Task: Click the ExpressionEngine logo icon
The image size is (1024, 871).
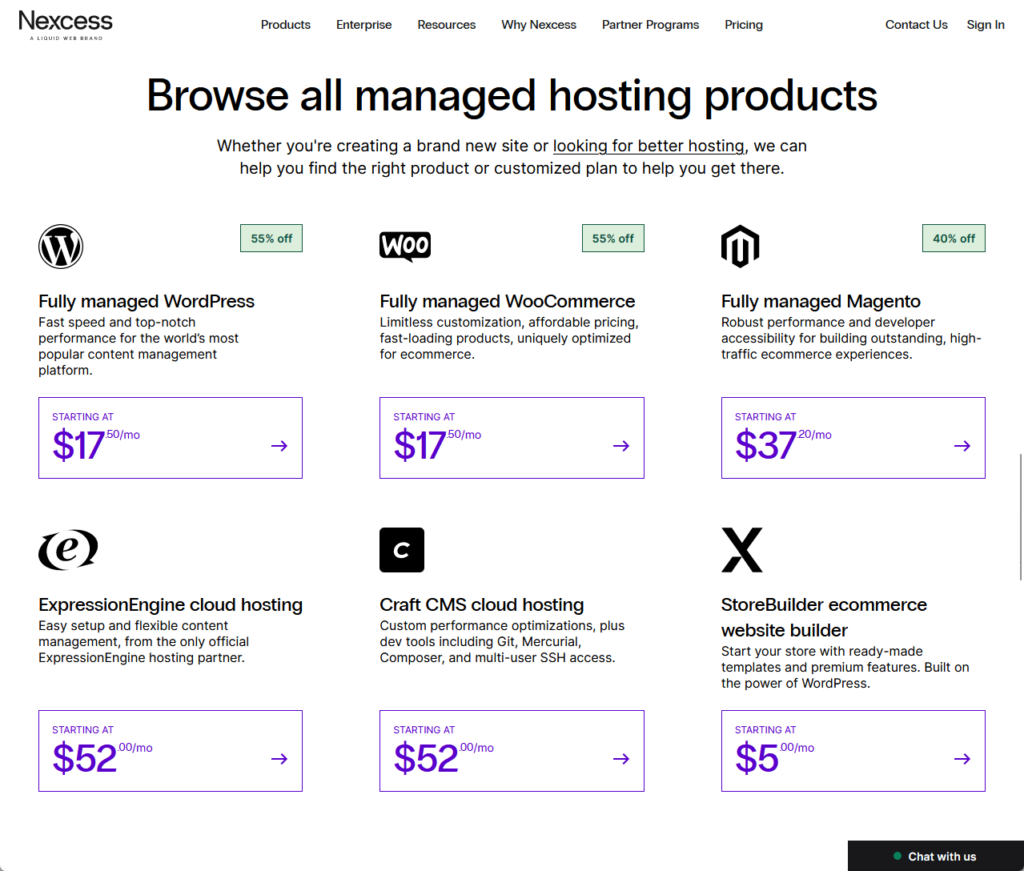Action: pos(69,550)
